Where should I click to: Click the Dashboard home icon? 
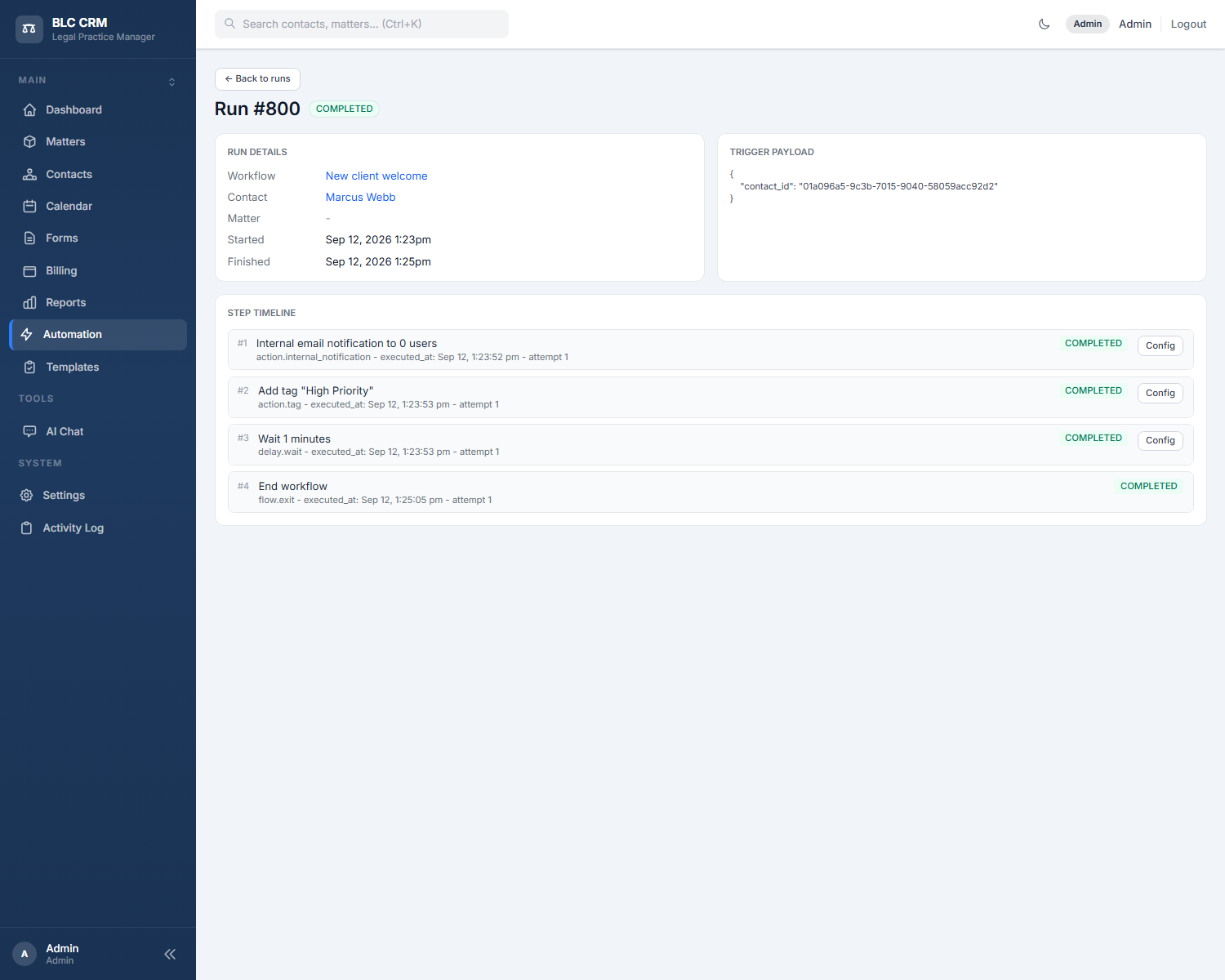(x=29, y=109)
